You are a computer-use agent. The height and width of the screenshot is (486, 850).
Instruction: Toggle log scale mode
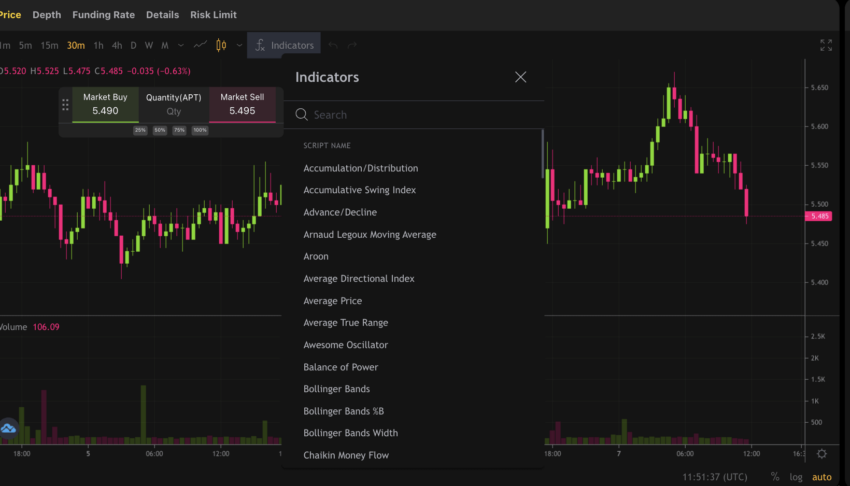coord(796,477)
